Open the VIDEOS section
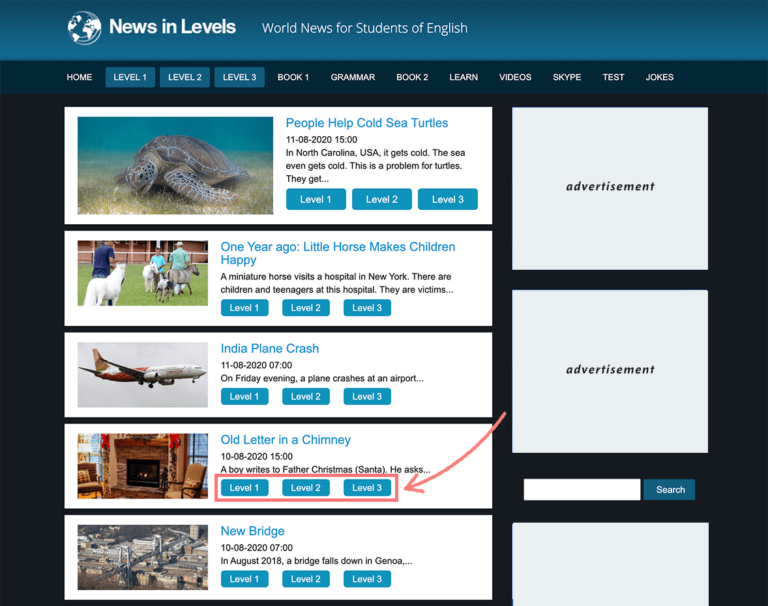This screenshot has width=768, height=606. pos(515,77)
